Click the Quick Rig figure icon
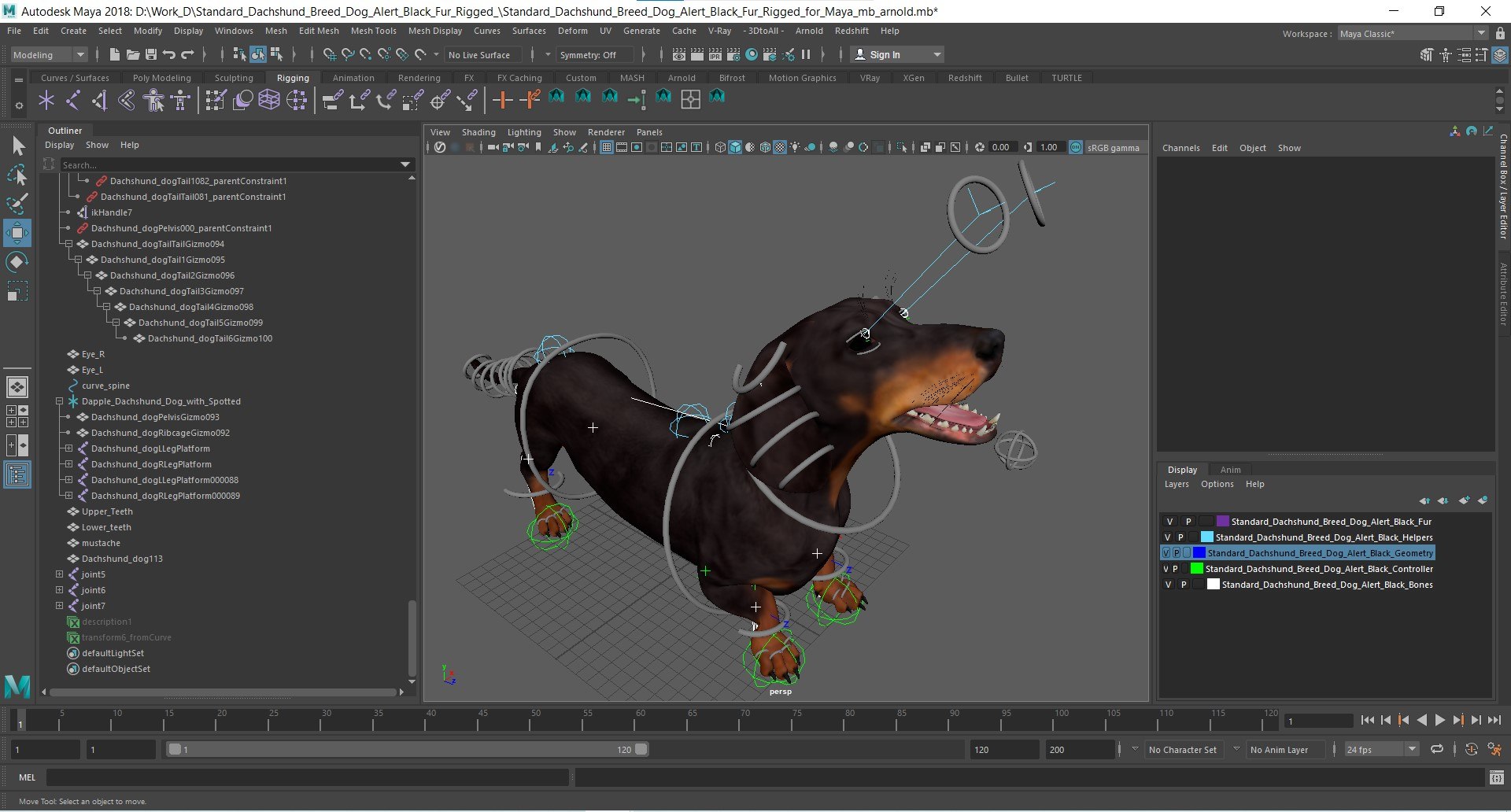1511x812 pixels. 154,100
